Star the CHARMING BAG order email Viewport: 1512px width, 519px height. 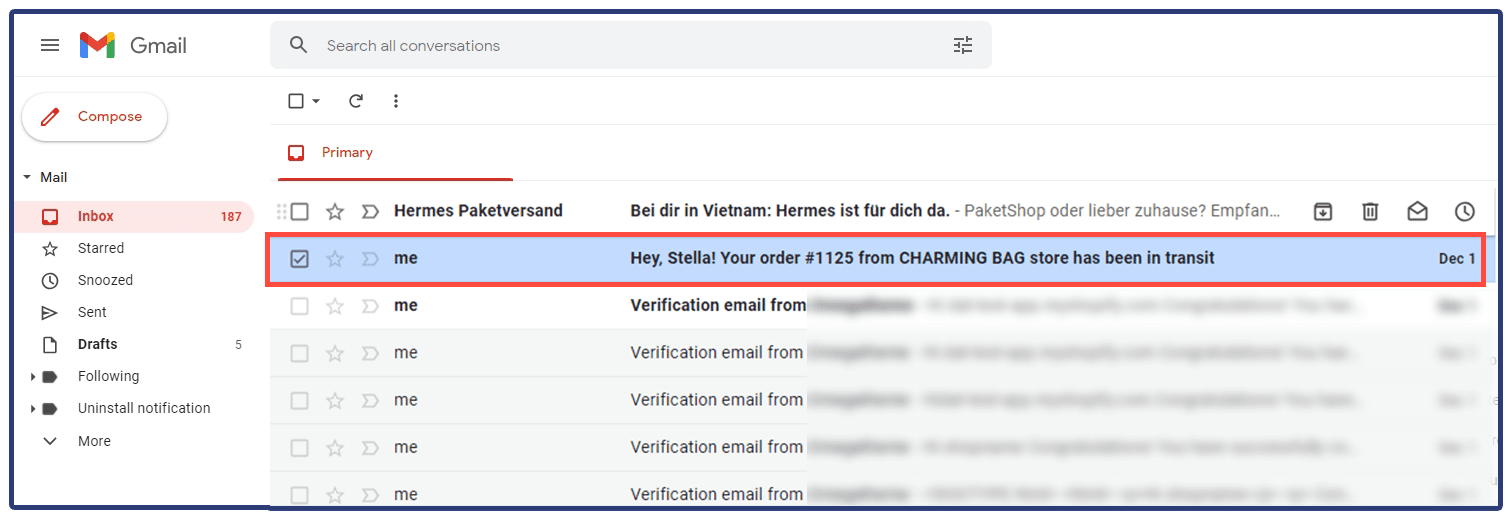pos(335,259)
